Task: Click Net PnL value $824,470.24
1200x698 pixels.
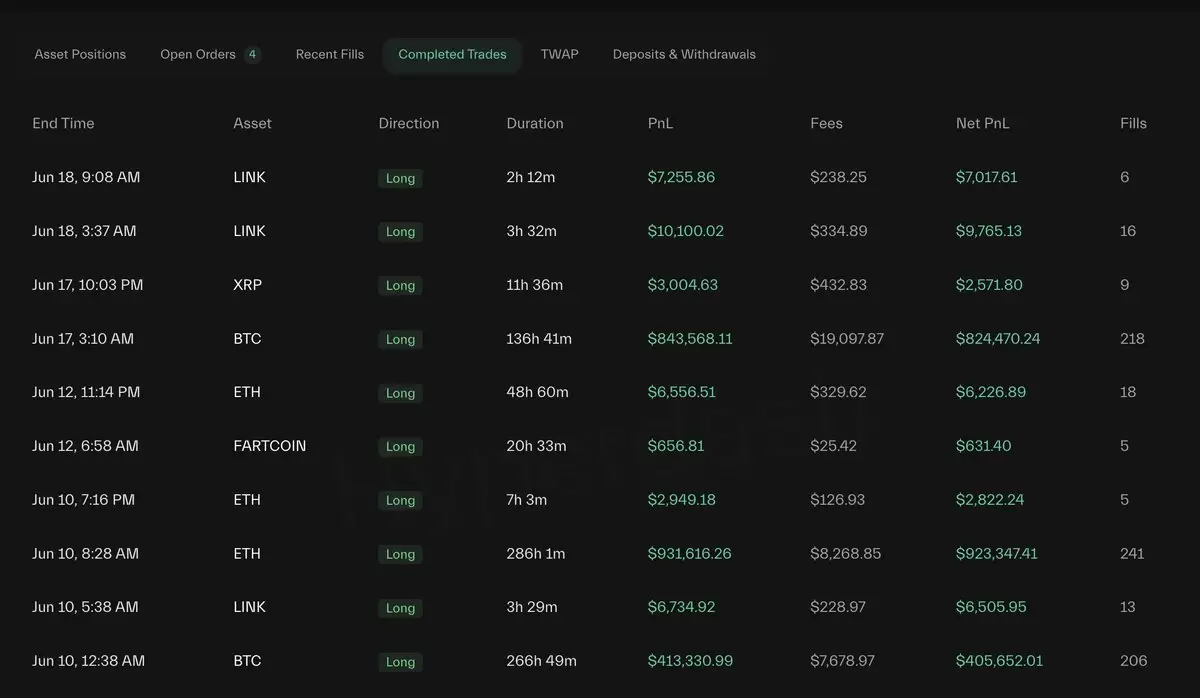Action: tap(998, 339)
